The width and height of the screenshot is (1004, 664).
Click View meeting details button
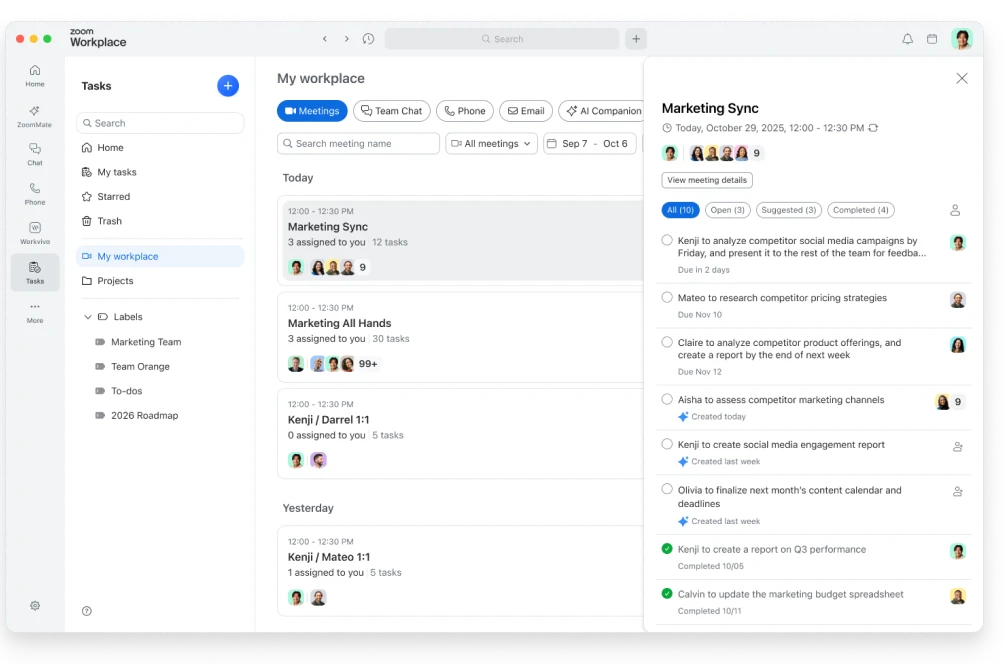point(707,180)
